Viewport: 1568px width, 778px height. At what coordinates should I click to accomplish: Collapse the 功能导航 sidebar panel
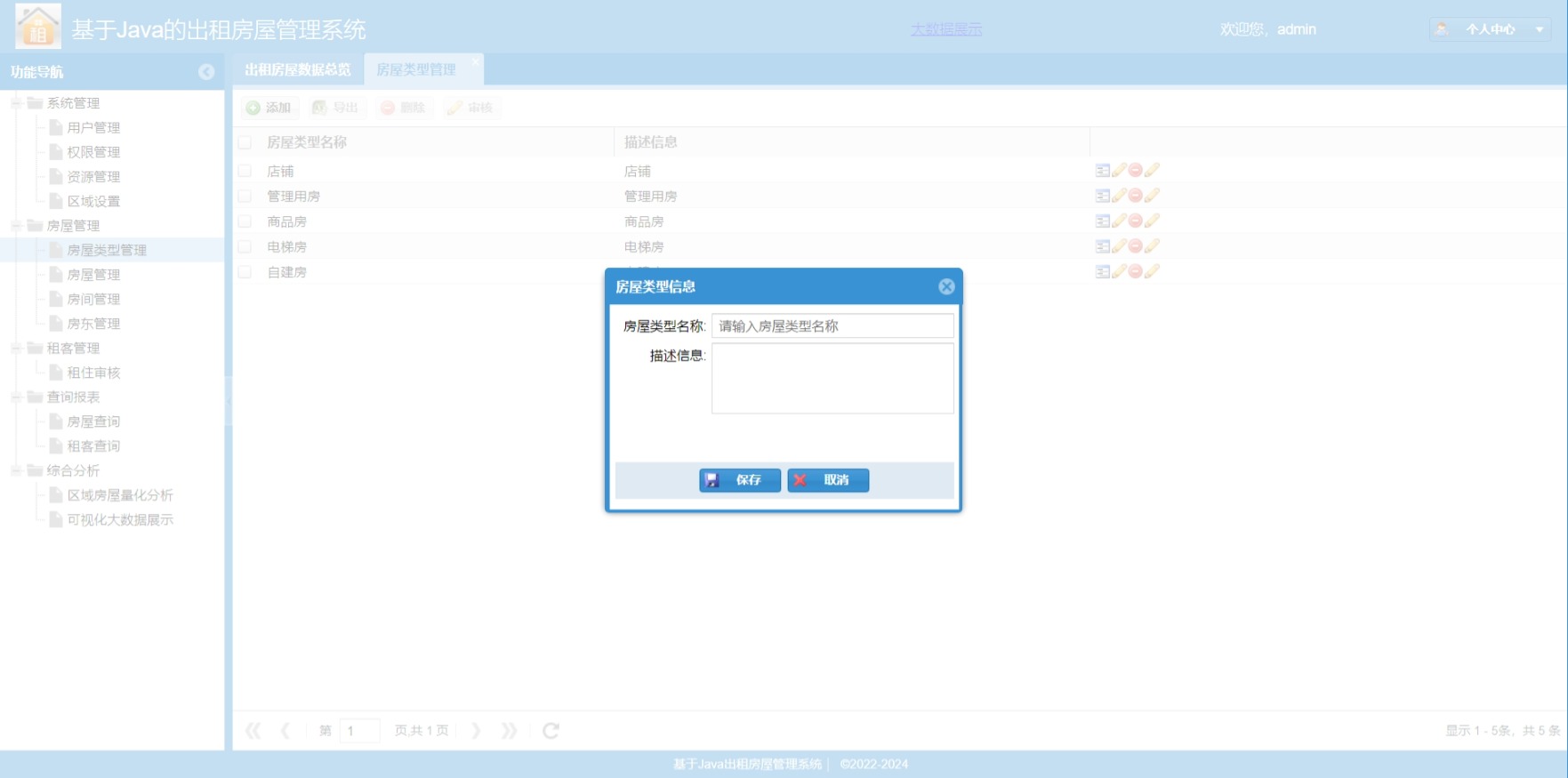coord(206,72)
